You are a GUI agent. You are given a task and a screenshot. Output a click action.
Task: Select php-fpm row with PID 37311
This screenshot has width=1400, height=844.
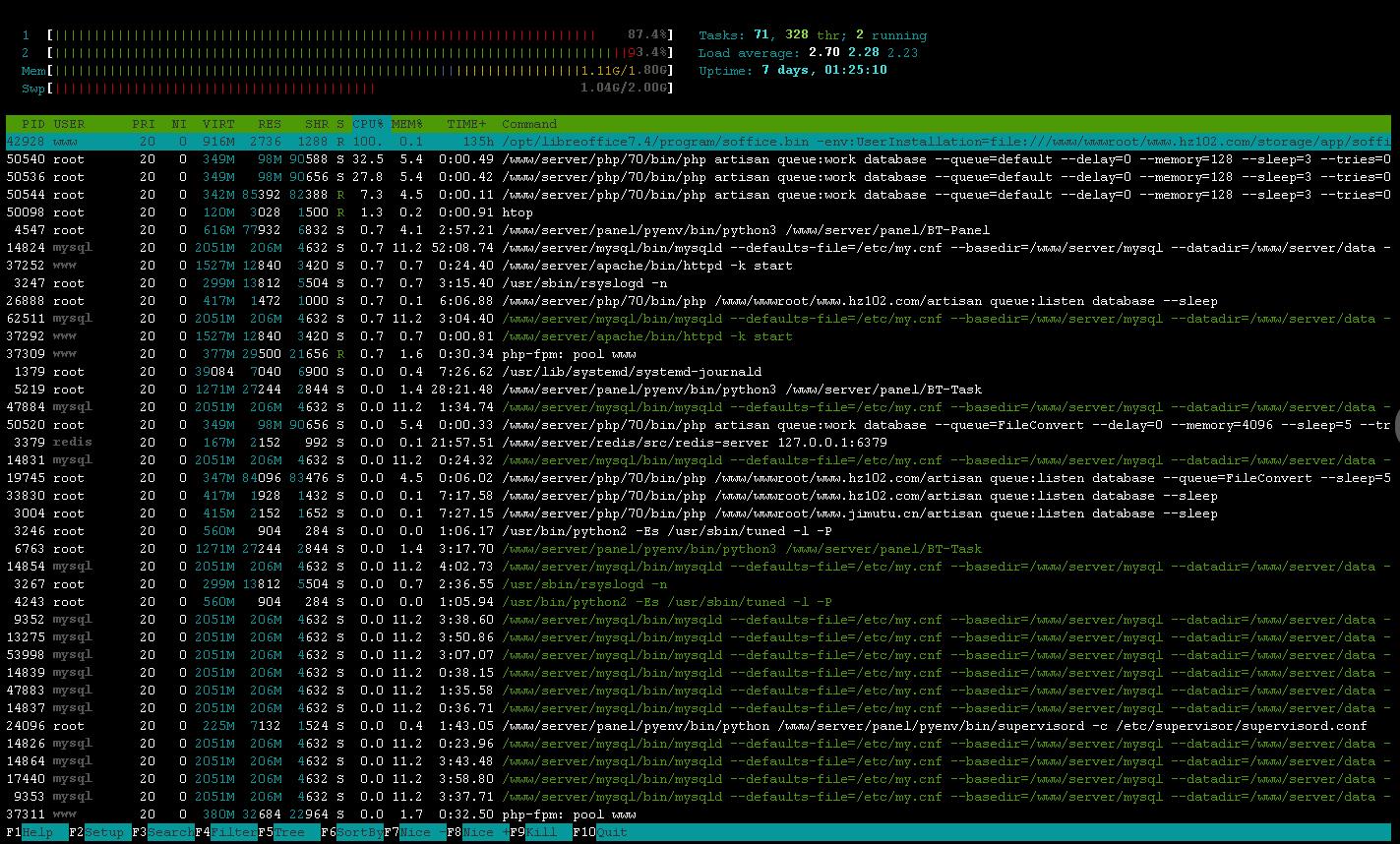point(699,814)
